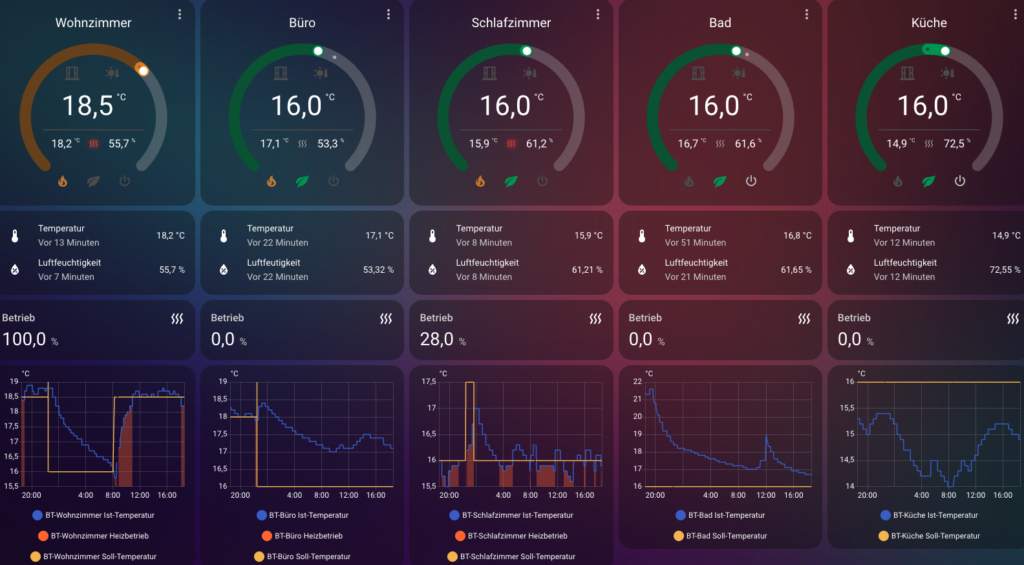This screenshot has width=1024, height=565.
Task: Click the humidity drop icon in Wohnzimmer card
Action: tap(15, 270)
